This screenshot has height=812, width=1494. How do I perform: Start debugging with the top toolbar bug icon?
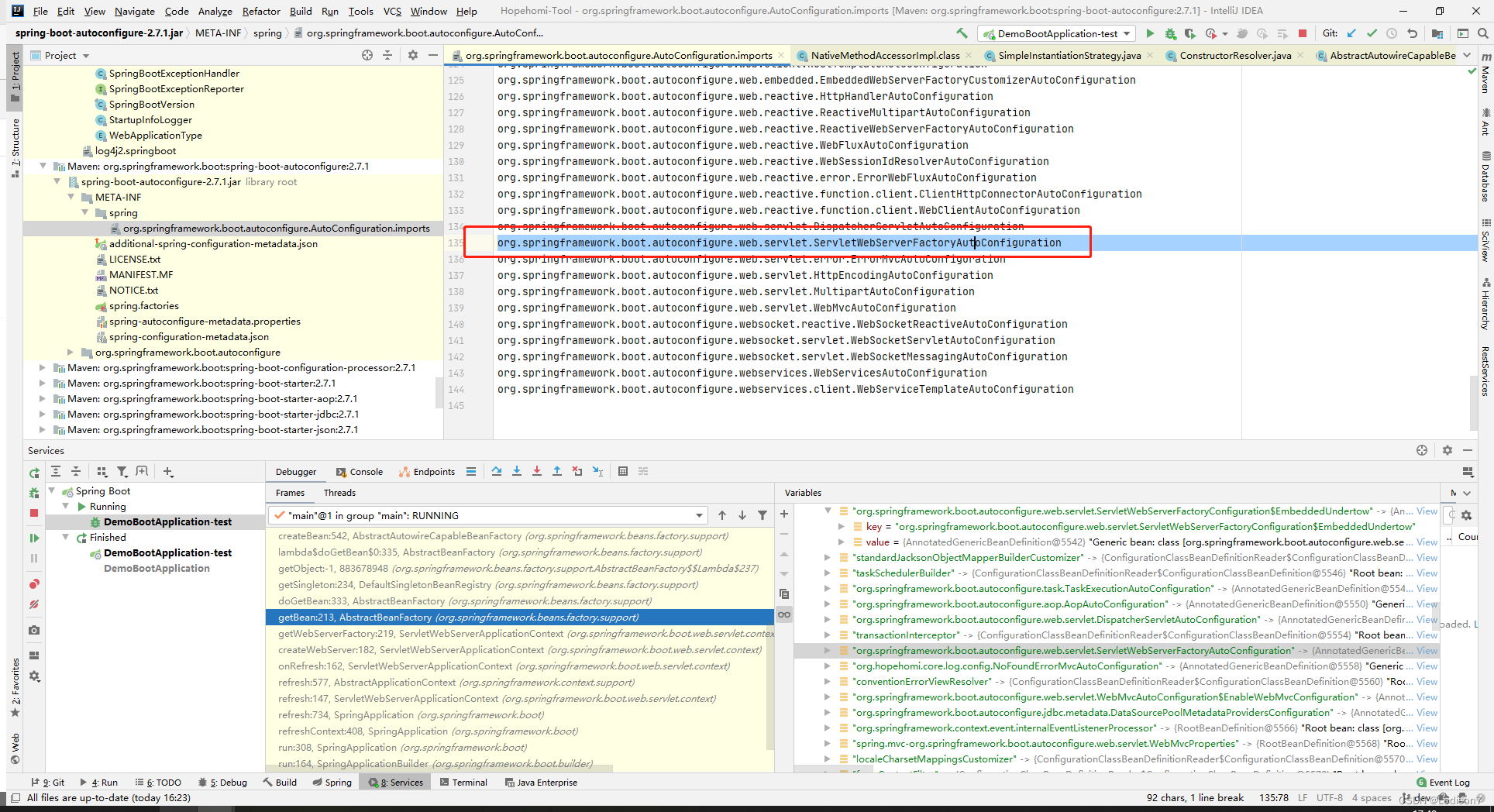[x=1170, y=33]
